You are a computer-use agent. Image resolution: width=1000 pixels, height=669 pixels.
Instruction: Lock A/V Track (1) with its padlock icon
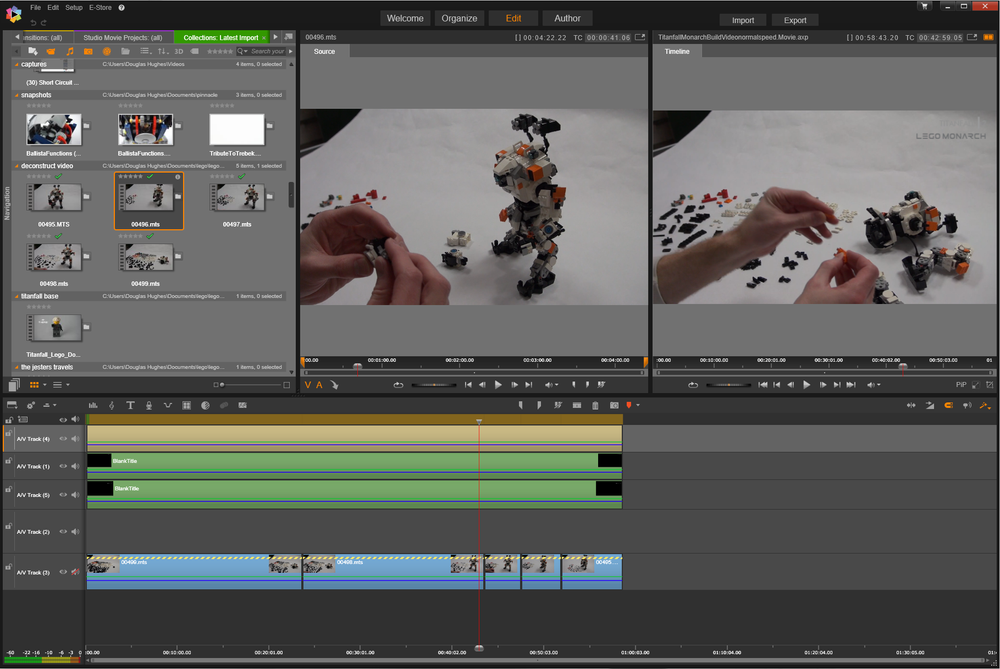9,463
